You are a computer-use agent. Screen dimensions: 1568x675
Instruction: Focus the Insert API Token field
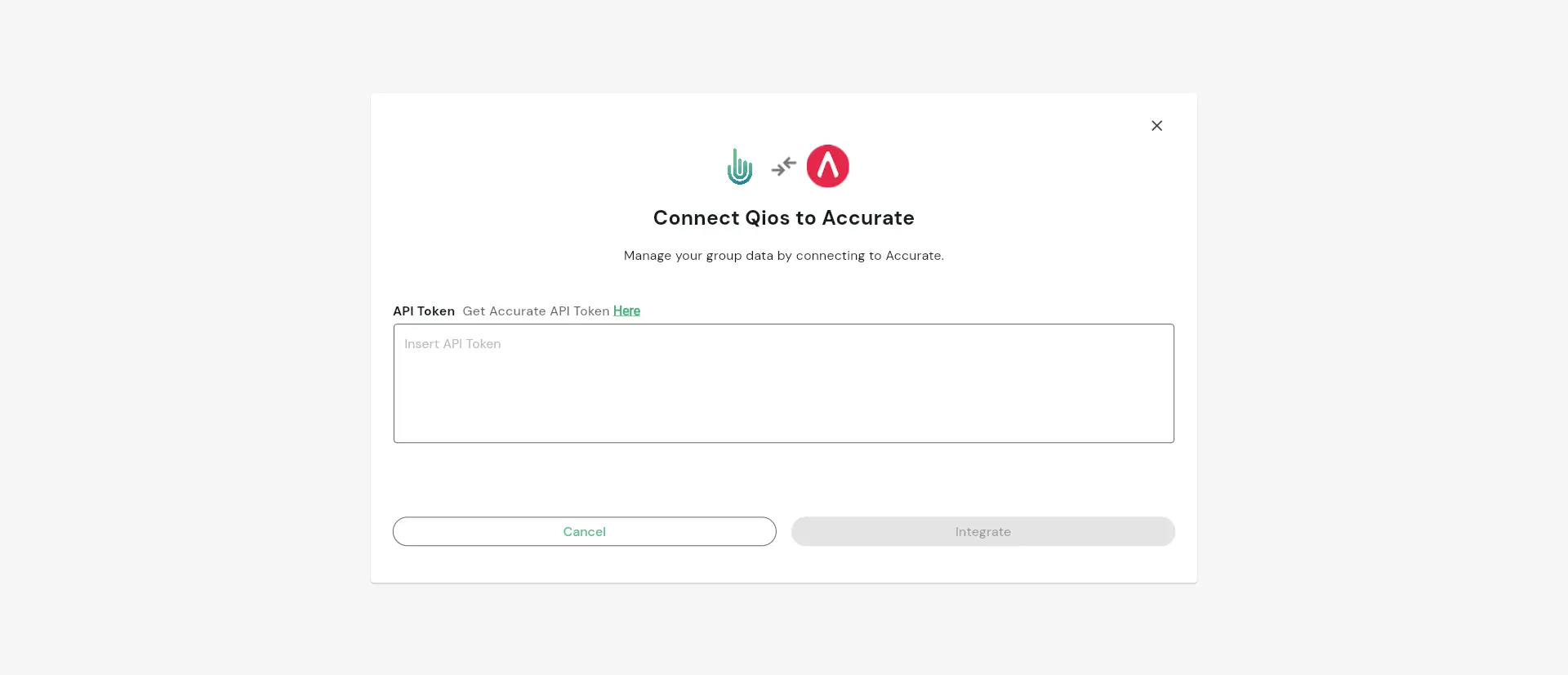[x=783, y=383]
